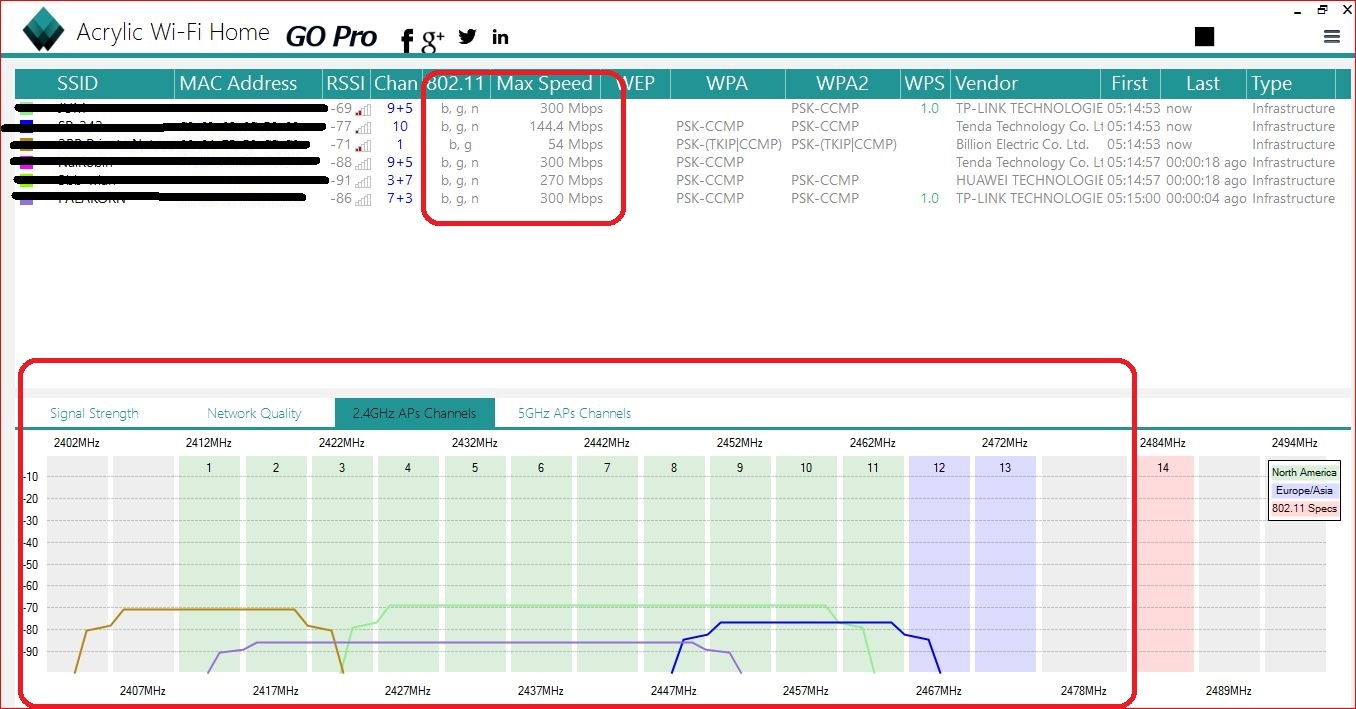
Task: Sort by the First column header
Action: pos(1130,84)
